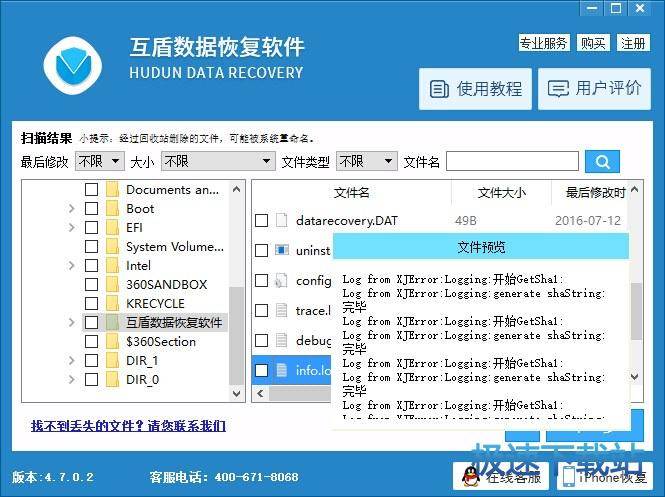Image resolution: width=665 pixels, height=497 pixels.
Task: Open the 大小 size dropdown
Action: pyautogui.click(x=218, y=162)
